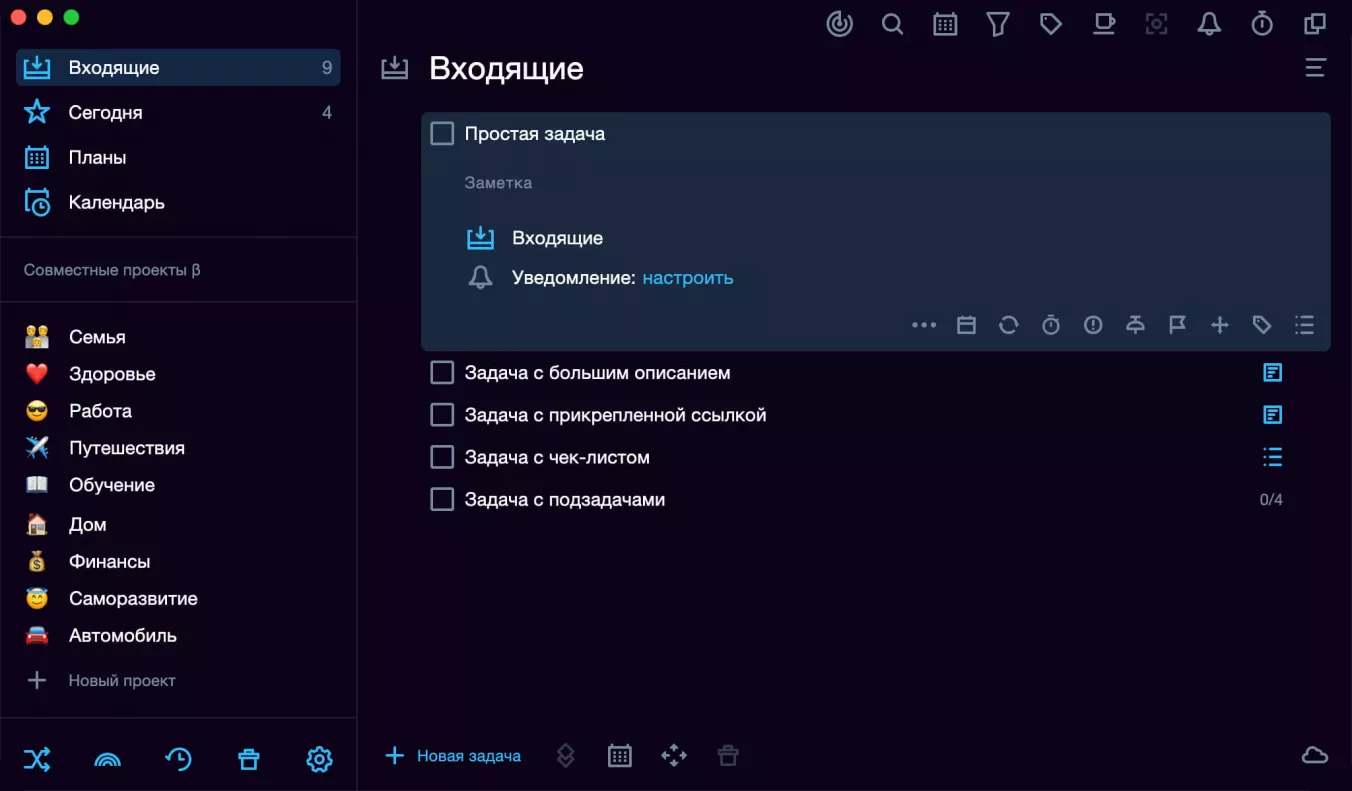This screenshot has height=791, width=1352.
Task: Open Планы in the sidebar
Action: coord(178,157)
